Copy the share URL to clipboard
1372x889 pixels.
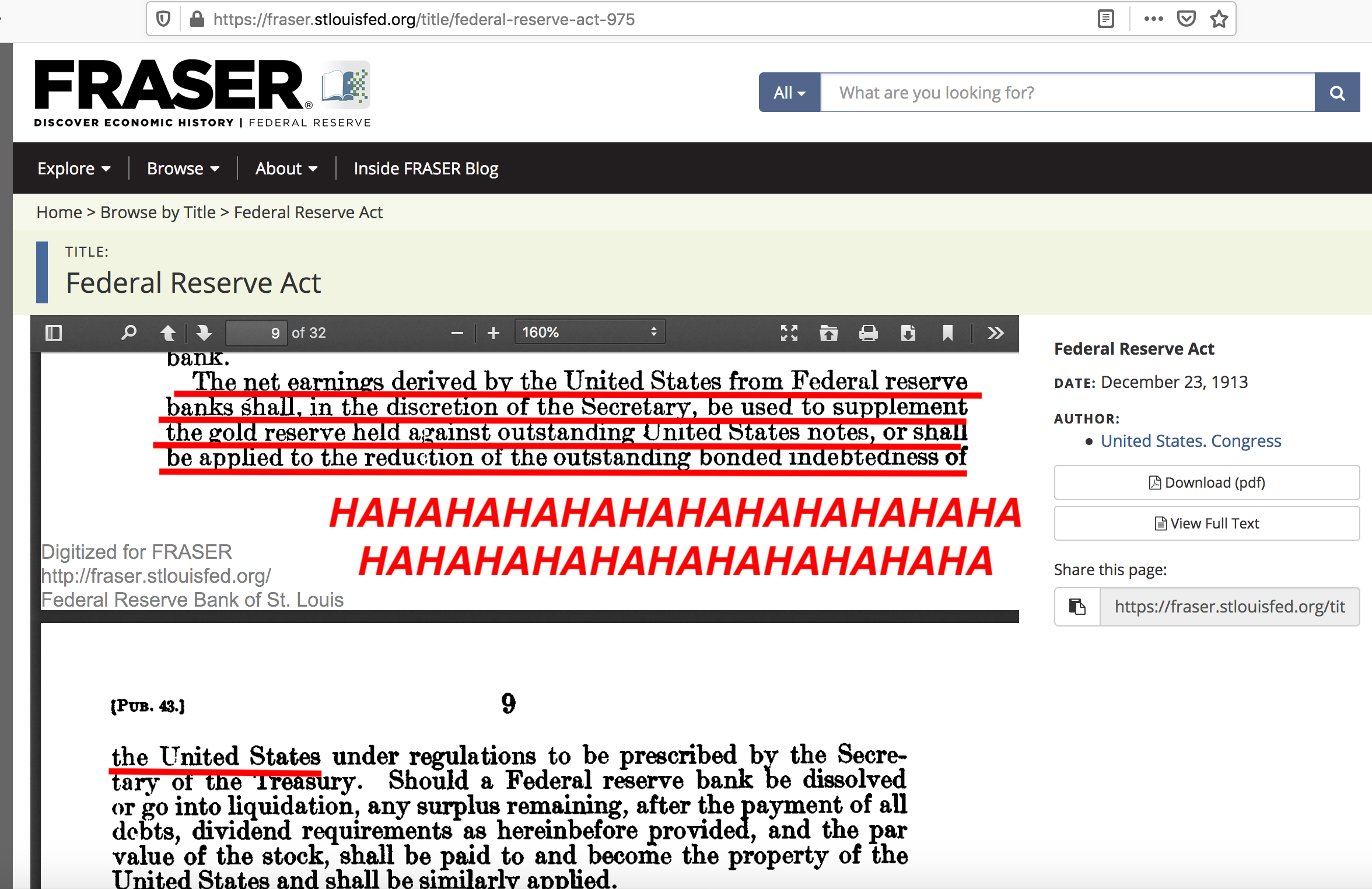pos(1077,607)
